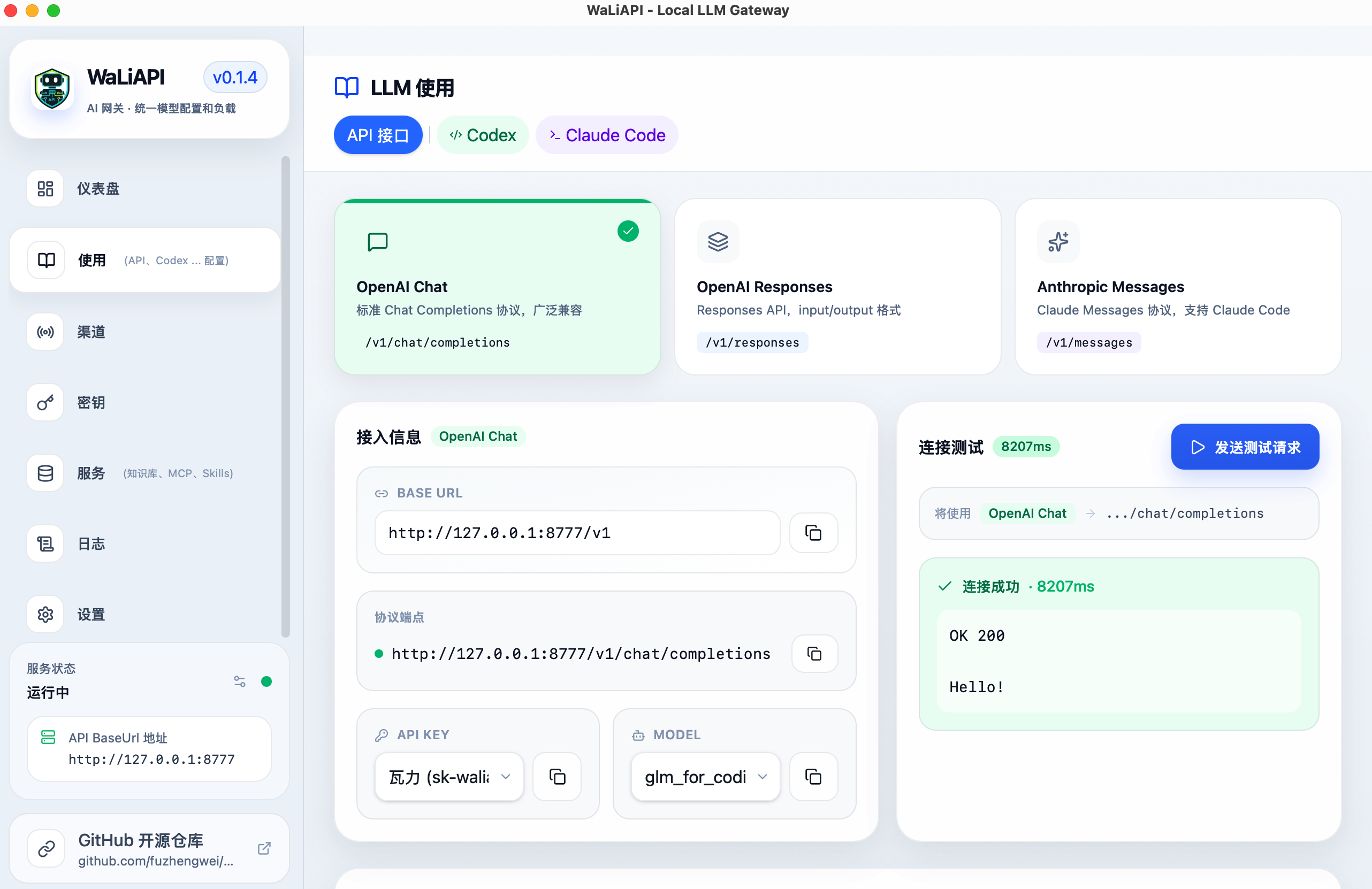1372x889 pixels.
Task: Click the 使用 book icon in sidebar
Action: click(x=46, y=260)
